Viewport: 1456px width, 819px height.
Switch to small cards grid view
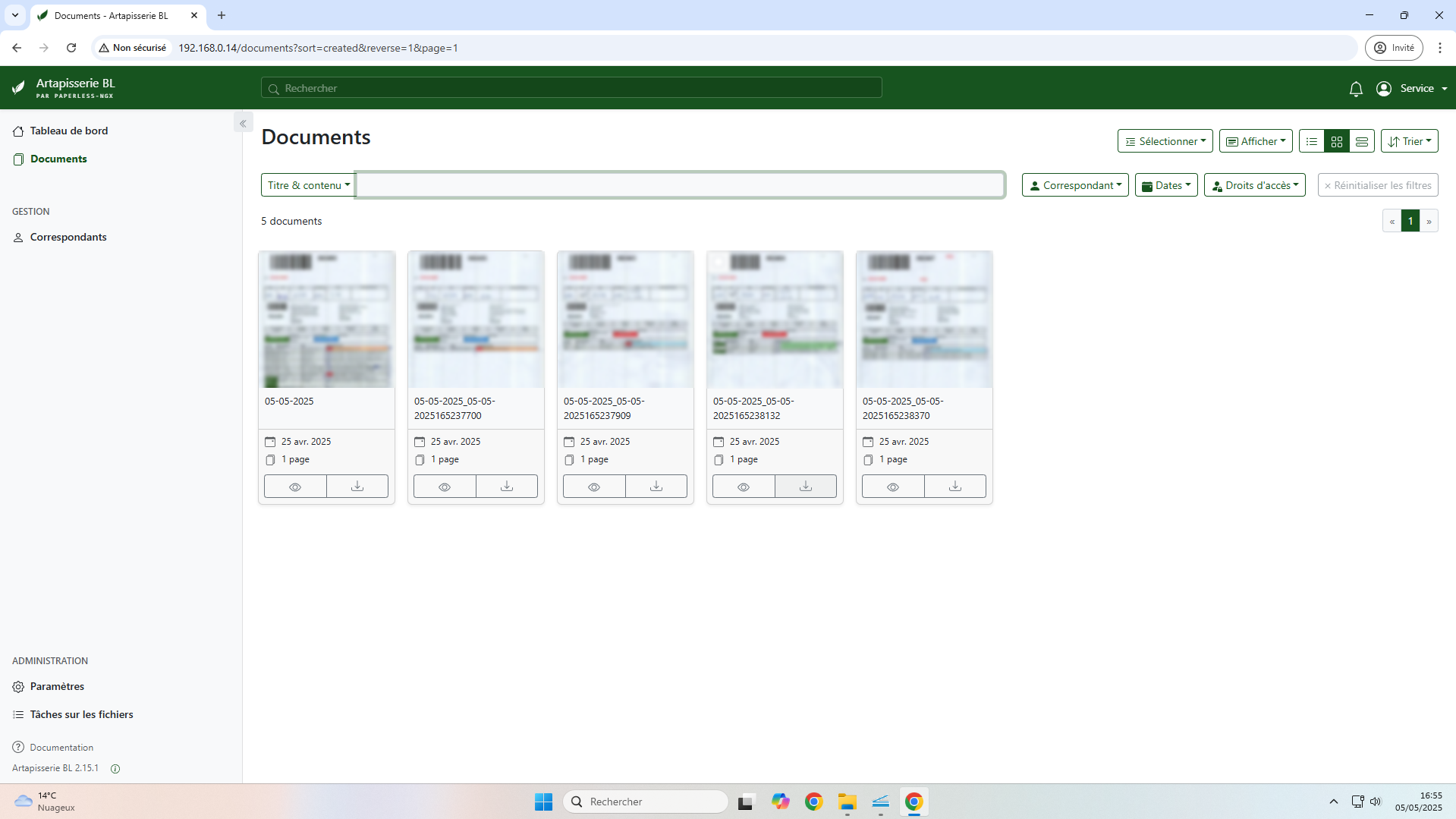coord(1337,141)
